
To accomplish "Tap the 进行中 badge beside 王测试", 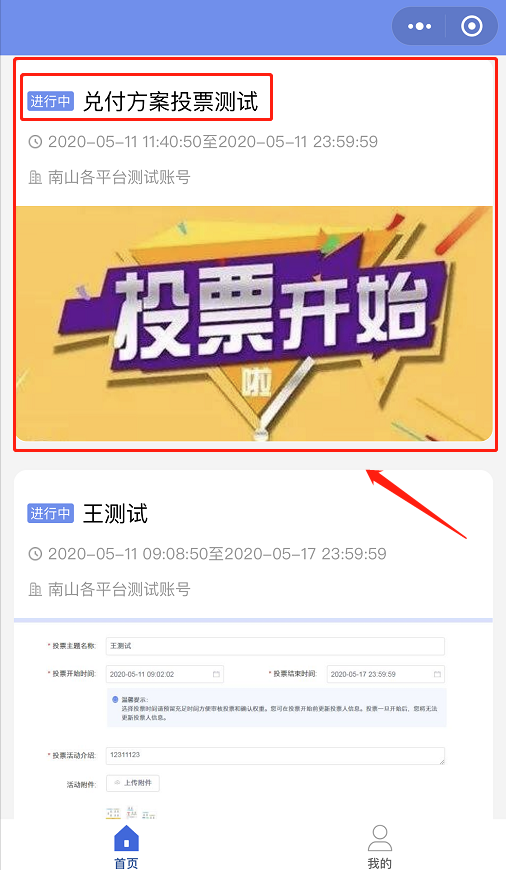I will 50,513.
